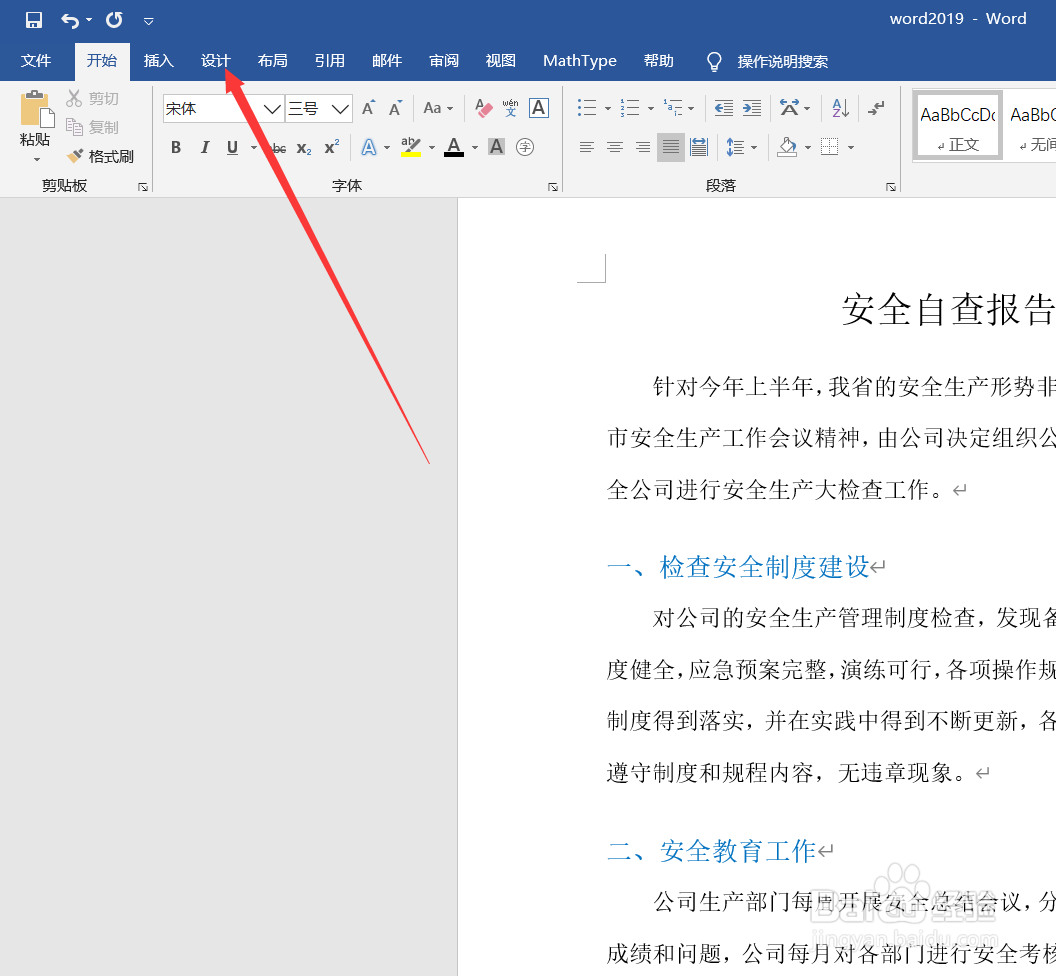Apply the Enclose Characters (带圈字符) effect

coord(525,147)
